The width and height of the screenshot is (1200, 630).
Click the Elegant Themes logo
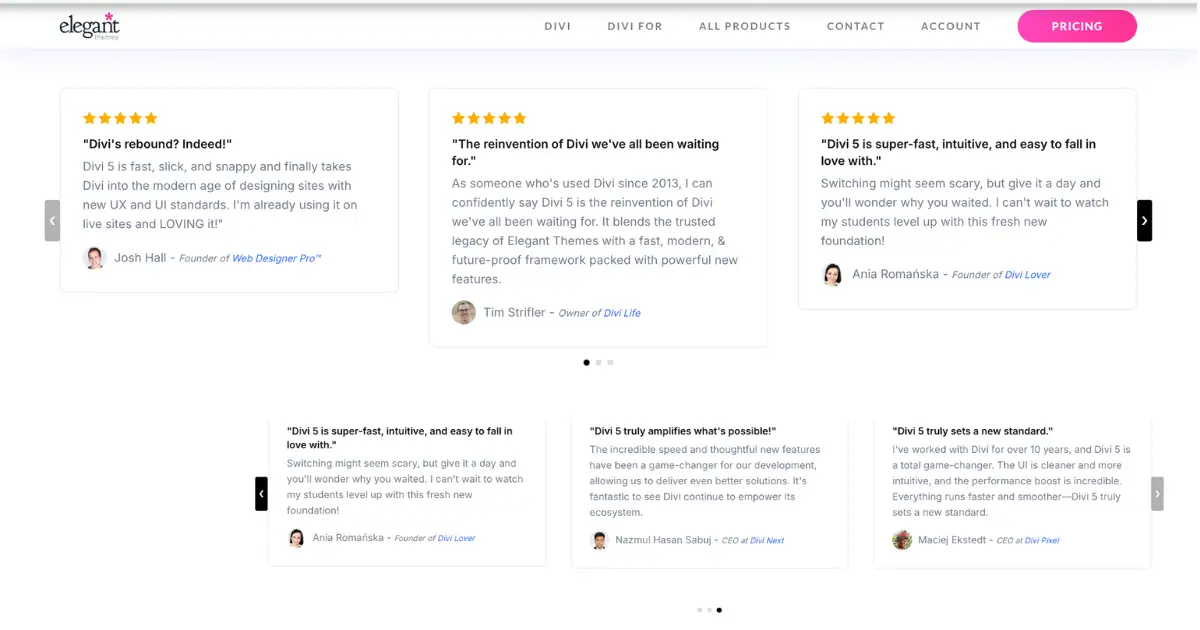click(x=89, y=26)
